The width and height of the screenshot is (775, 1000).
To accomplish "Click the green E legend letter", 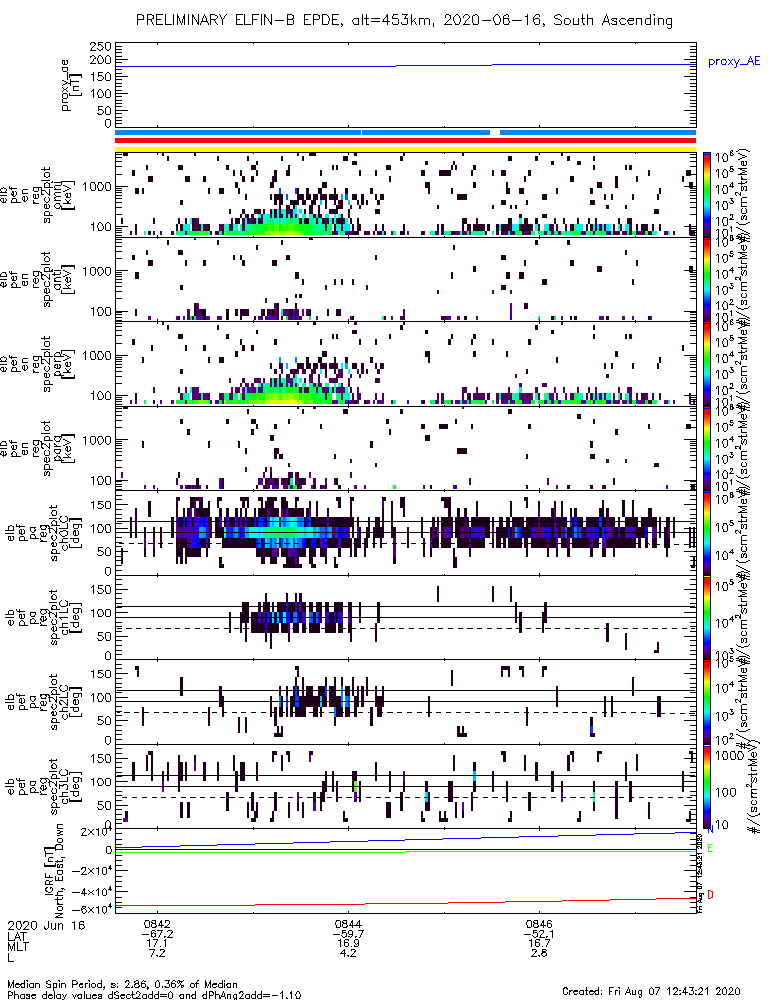I will point(710,848).
